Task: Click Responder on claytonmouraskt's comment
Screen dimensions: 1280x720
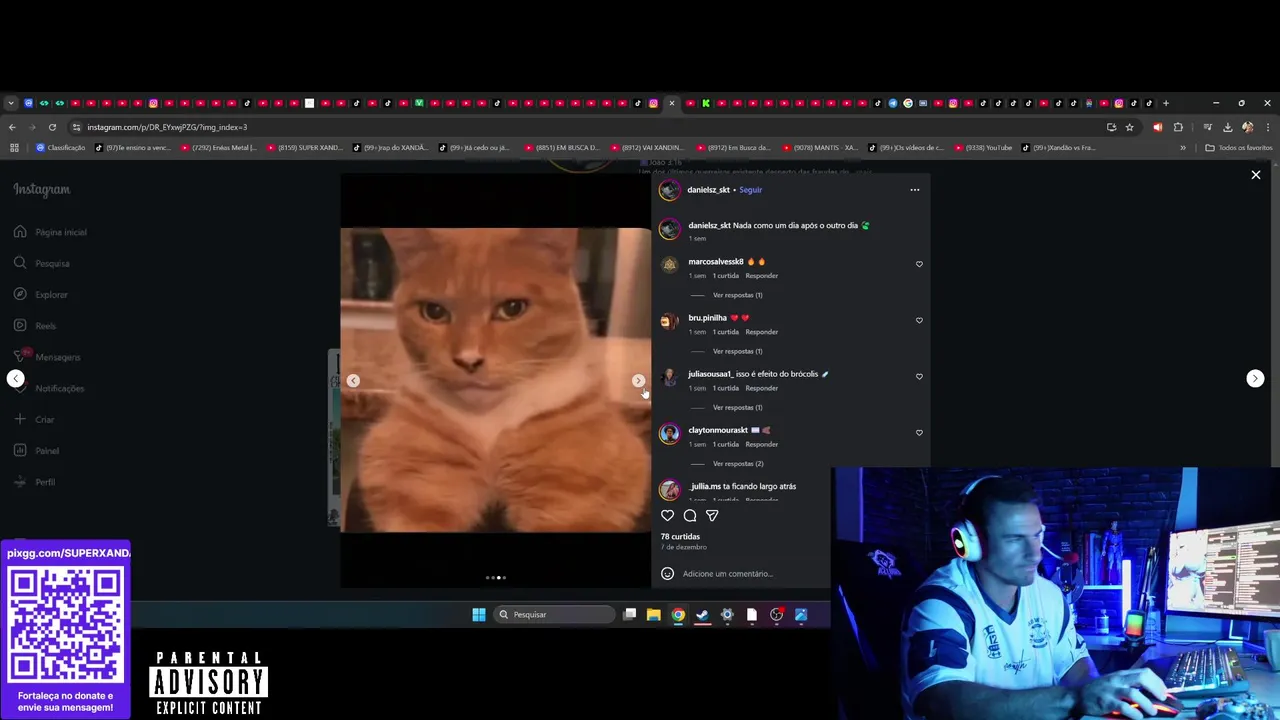Action: [762, 444]
